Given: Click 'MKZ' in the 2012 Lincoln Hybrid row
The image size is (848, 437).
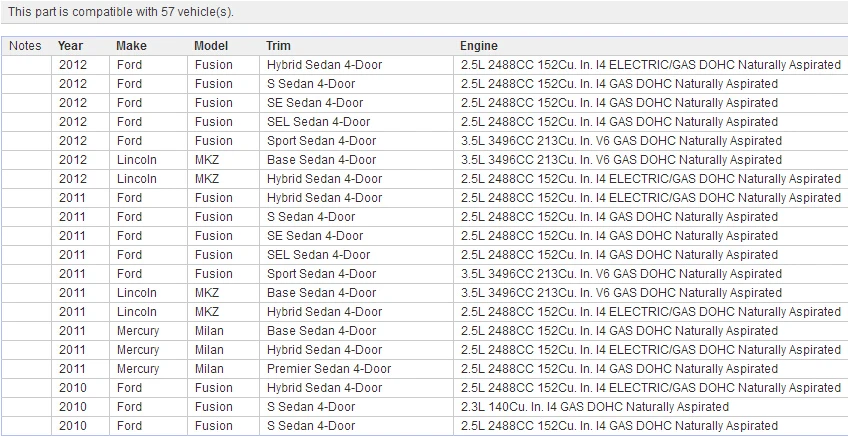Looking at the screenshot, I should (x=207, y=178).
